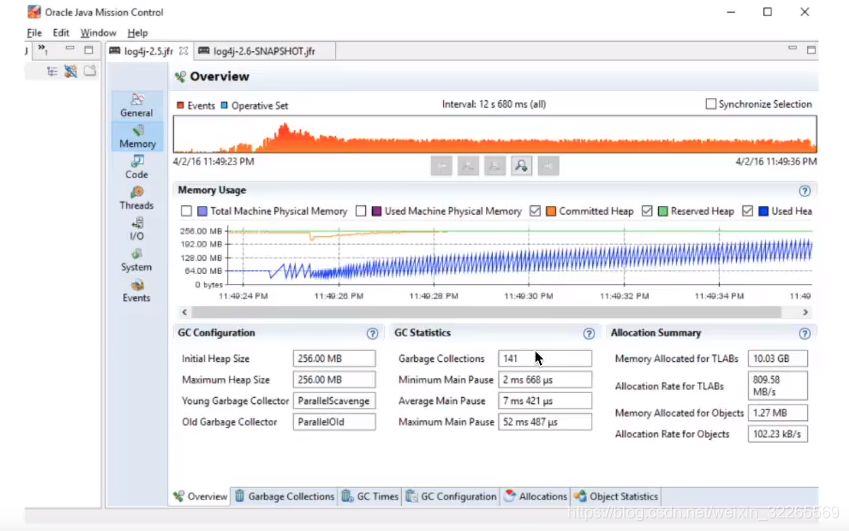849x531 pixels.
Task: Open the System tab group
Action: pyautogui.click(x=136, y=260)
